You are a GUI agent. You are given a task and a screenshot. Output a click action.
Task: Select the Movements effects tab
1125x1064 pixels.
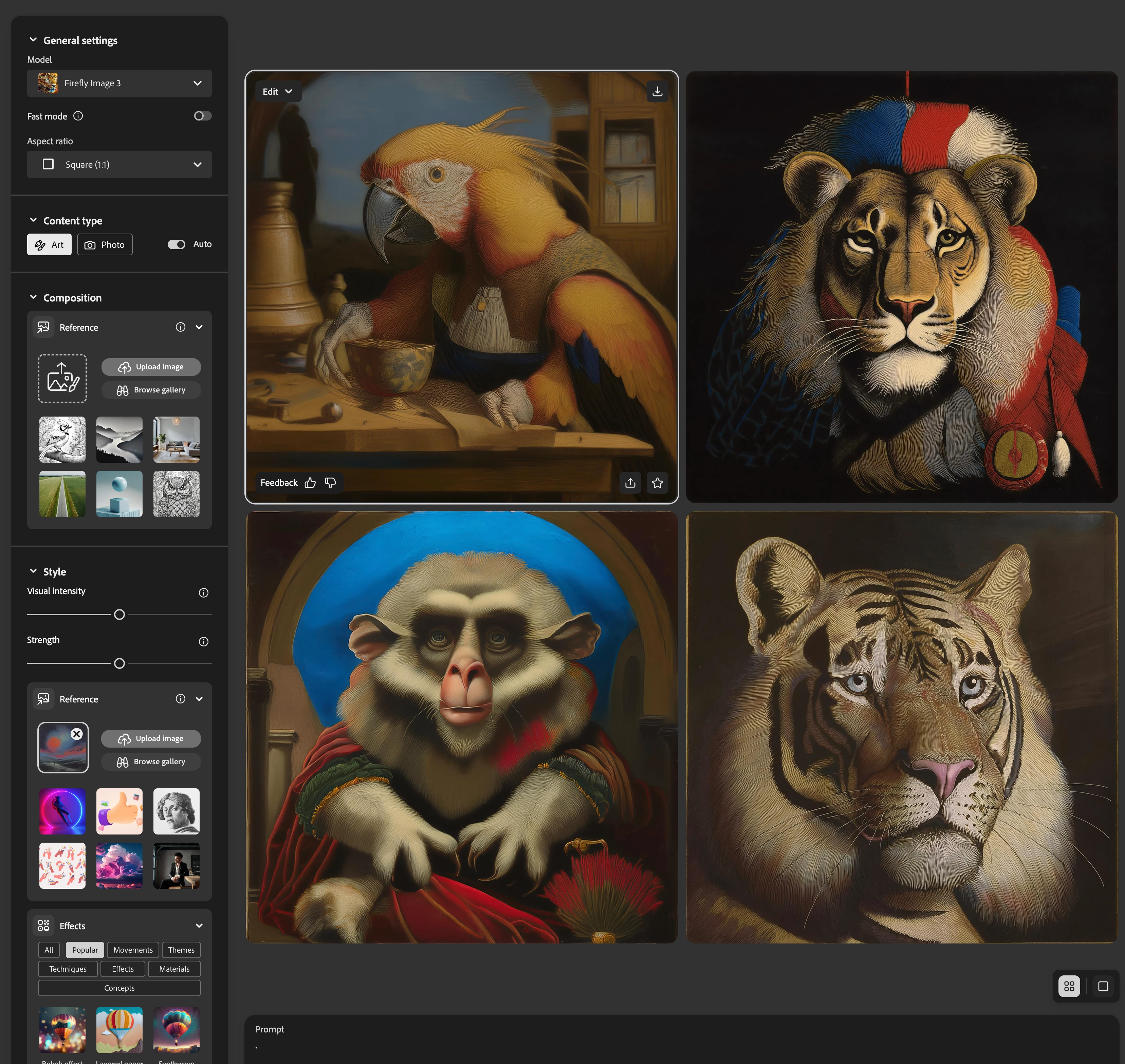pyautogui.click(x=133, y=950)
